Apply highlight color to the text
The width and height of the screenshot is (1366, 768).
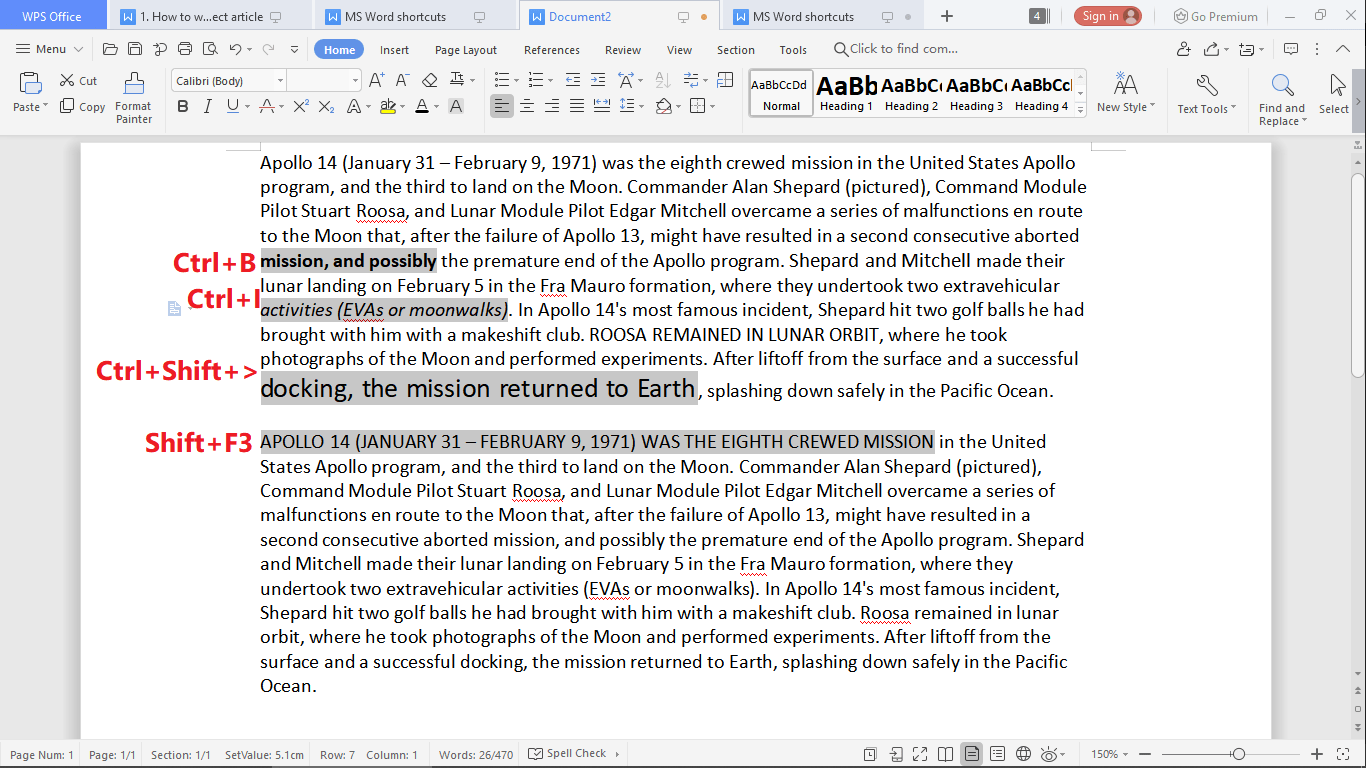(388, 106)
